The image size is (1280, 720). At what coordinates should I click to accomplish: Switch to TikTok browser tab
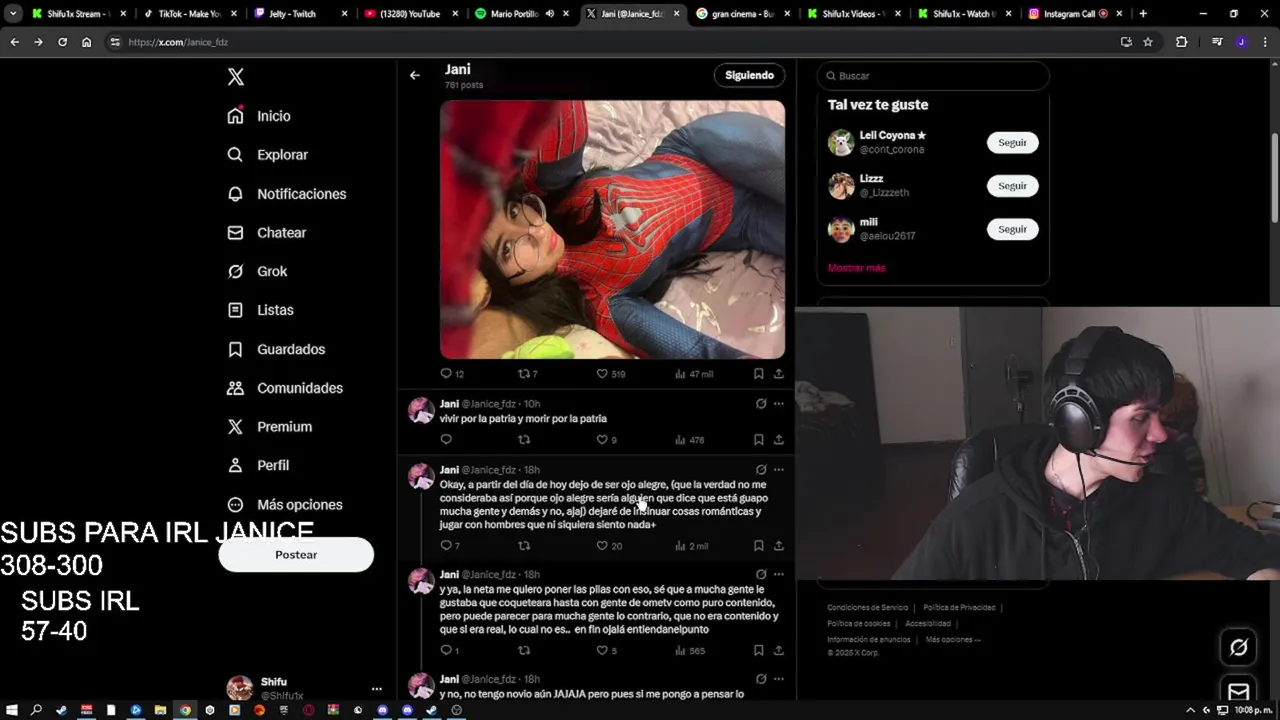189,14
